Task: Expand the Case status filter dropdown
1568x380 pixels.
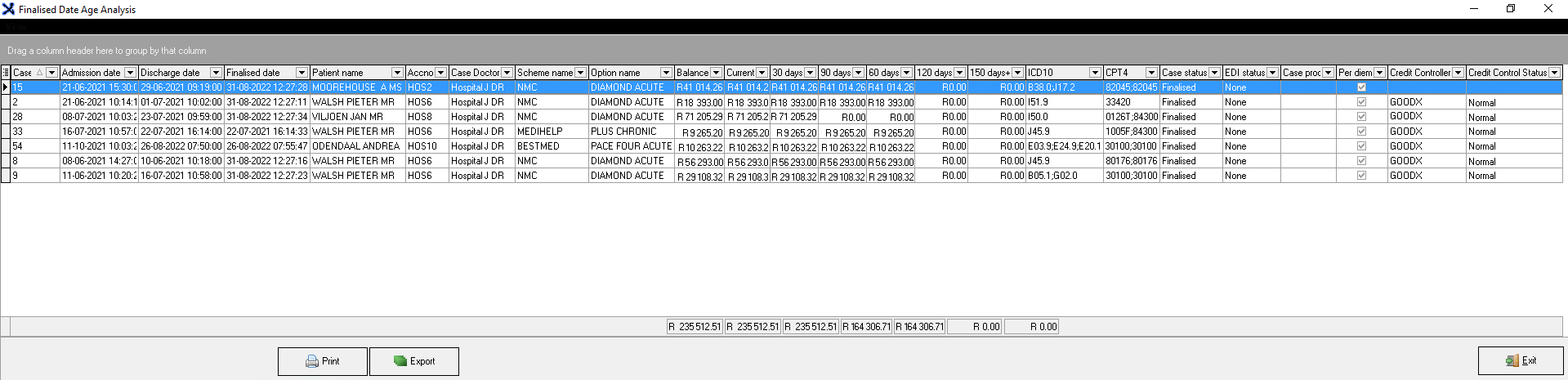Action: (1214, 73)
